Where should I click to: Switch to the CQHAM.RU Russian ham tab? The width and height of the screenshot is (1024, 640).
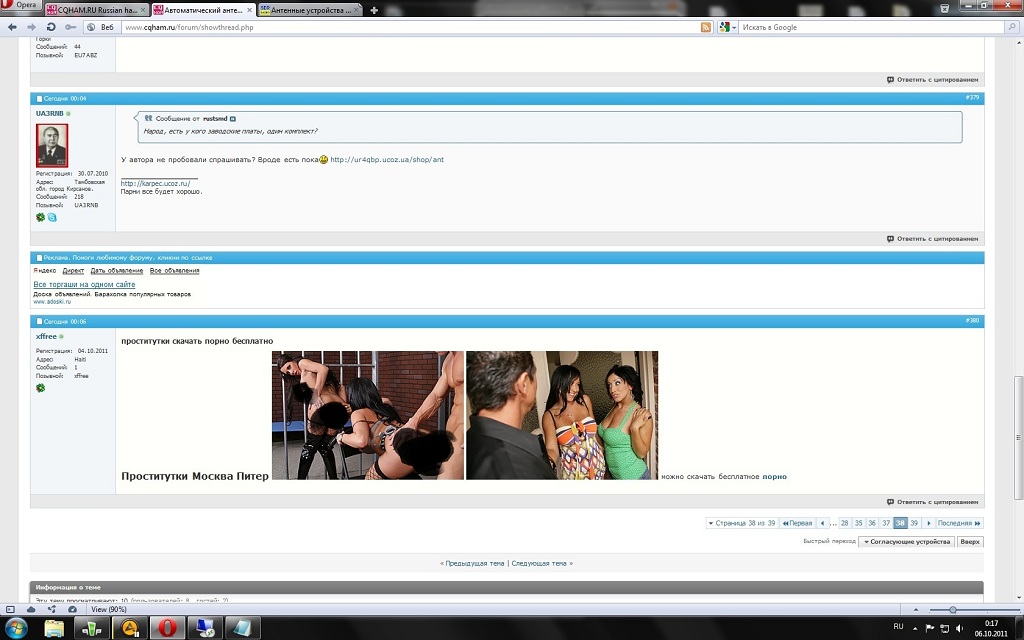(x=97, y=10)
